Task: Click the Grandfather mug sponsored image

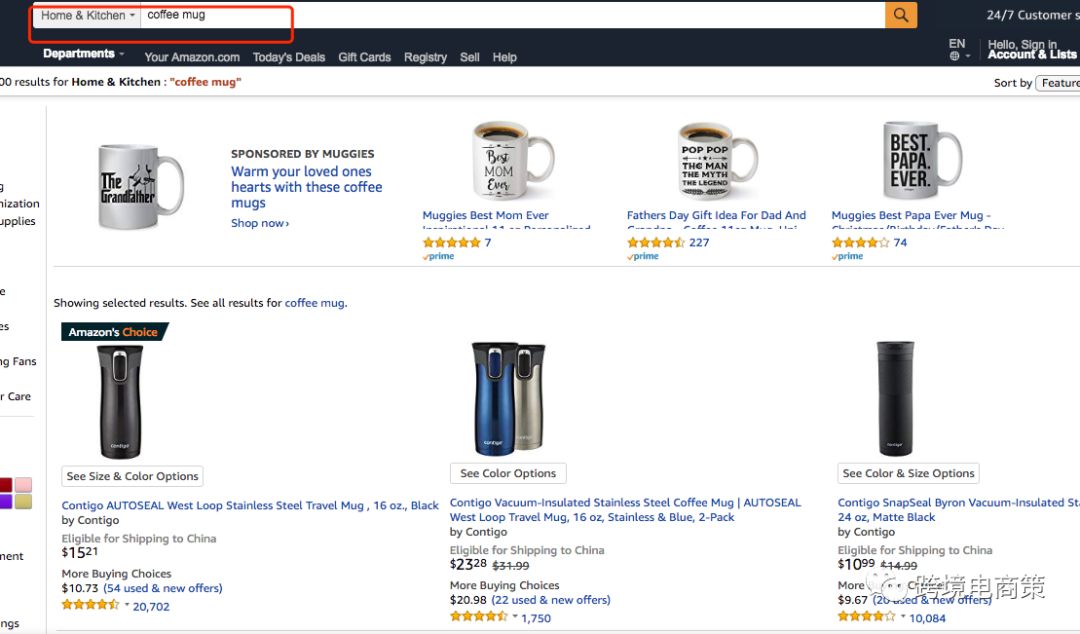Action: click(x=141, y=188)
